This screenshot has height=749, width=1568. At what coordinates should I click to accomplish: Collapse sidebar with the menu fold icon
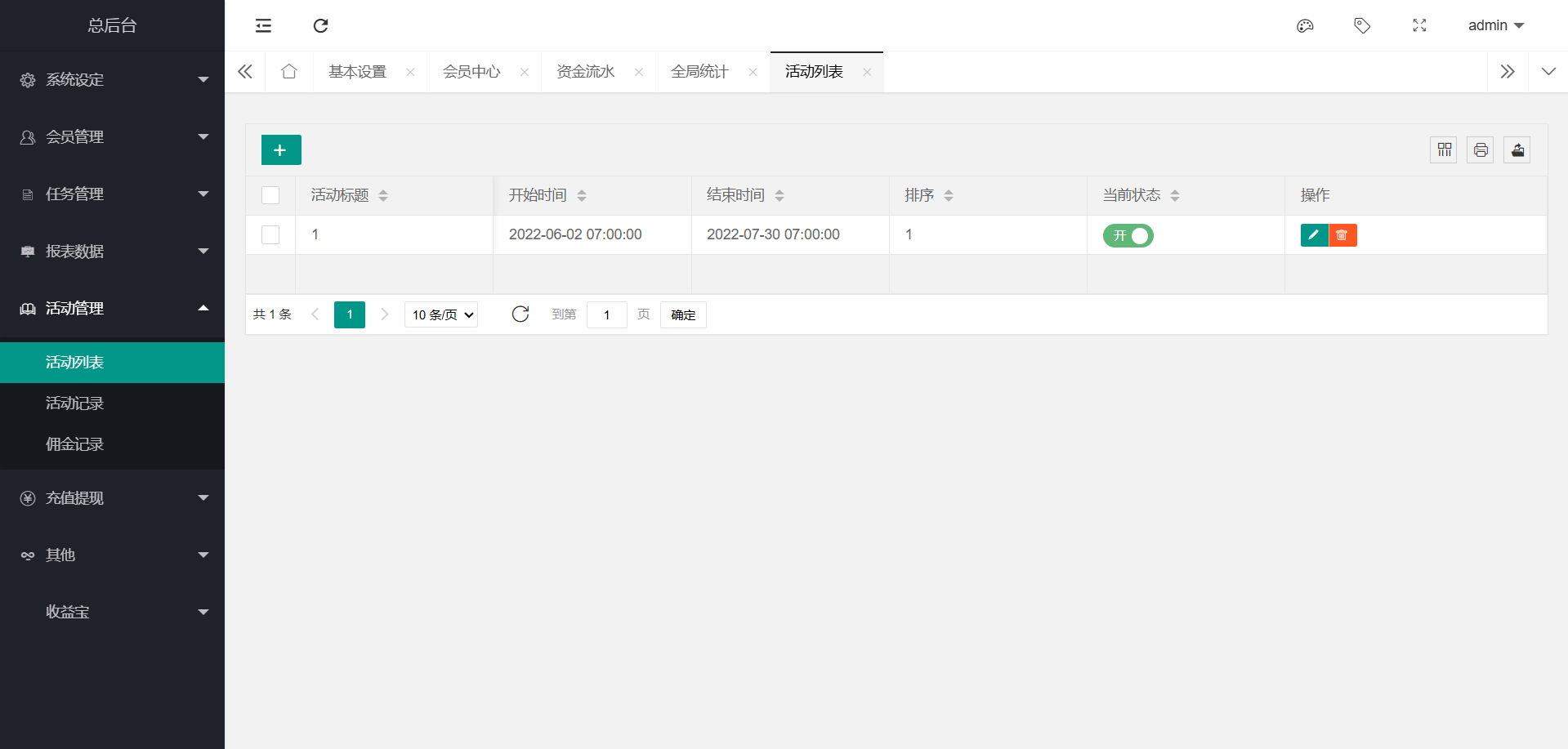[263, 26]
